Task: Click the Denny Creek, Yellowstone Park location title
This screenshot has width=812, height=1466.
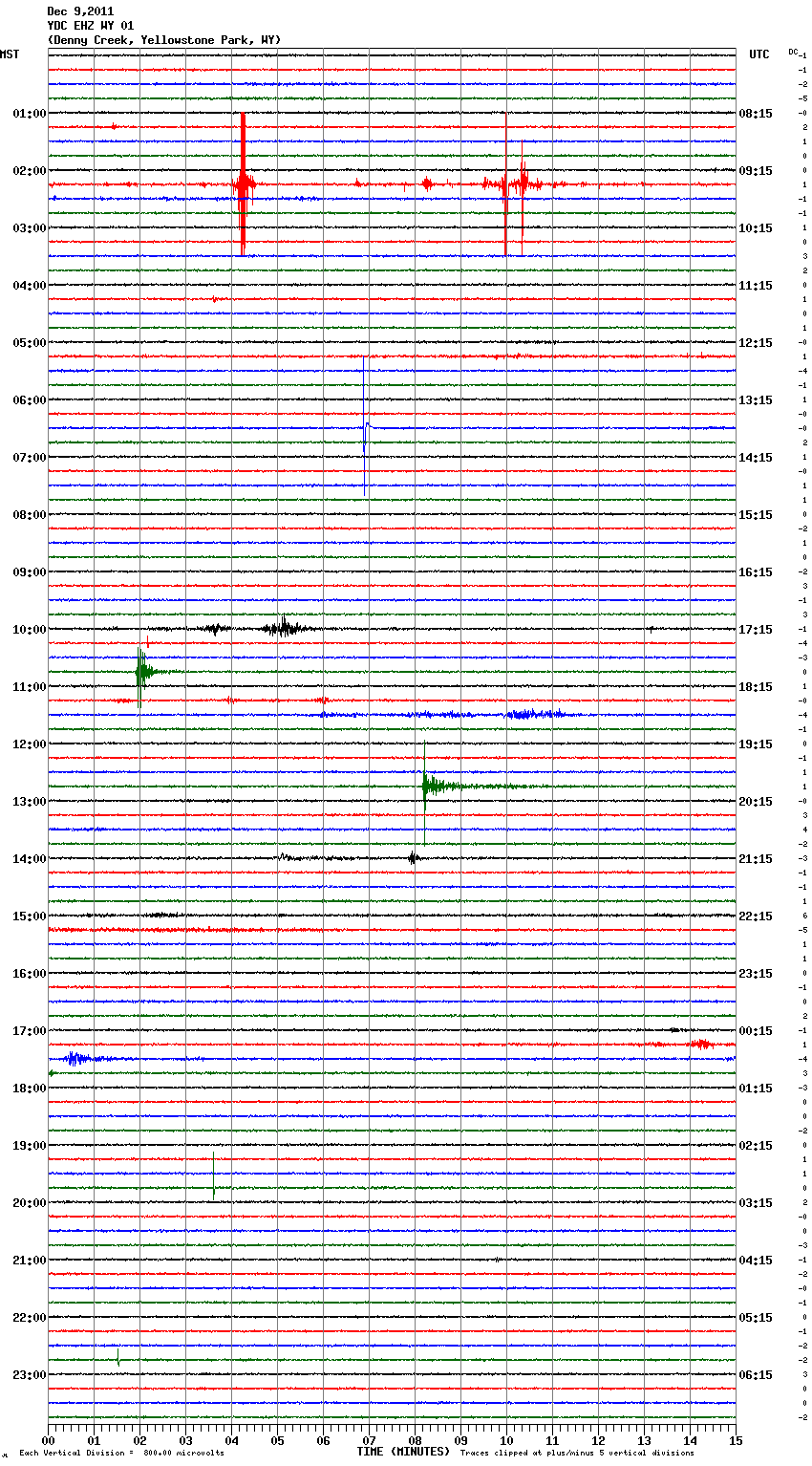Action: (164, 40)
